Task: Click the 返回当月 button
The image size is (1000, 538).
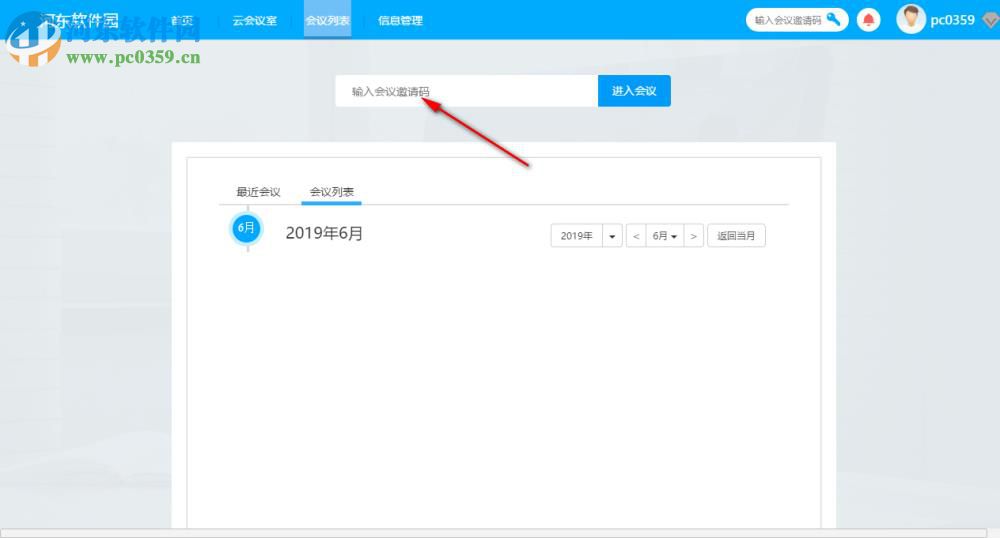Action: coord(736,236)
